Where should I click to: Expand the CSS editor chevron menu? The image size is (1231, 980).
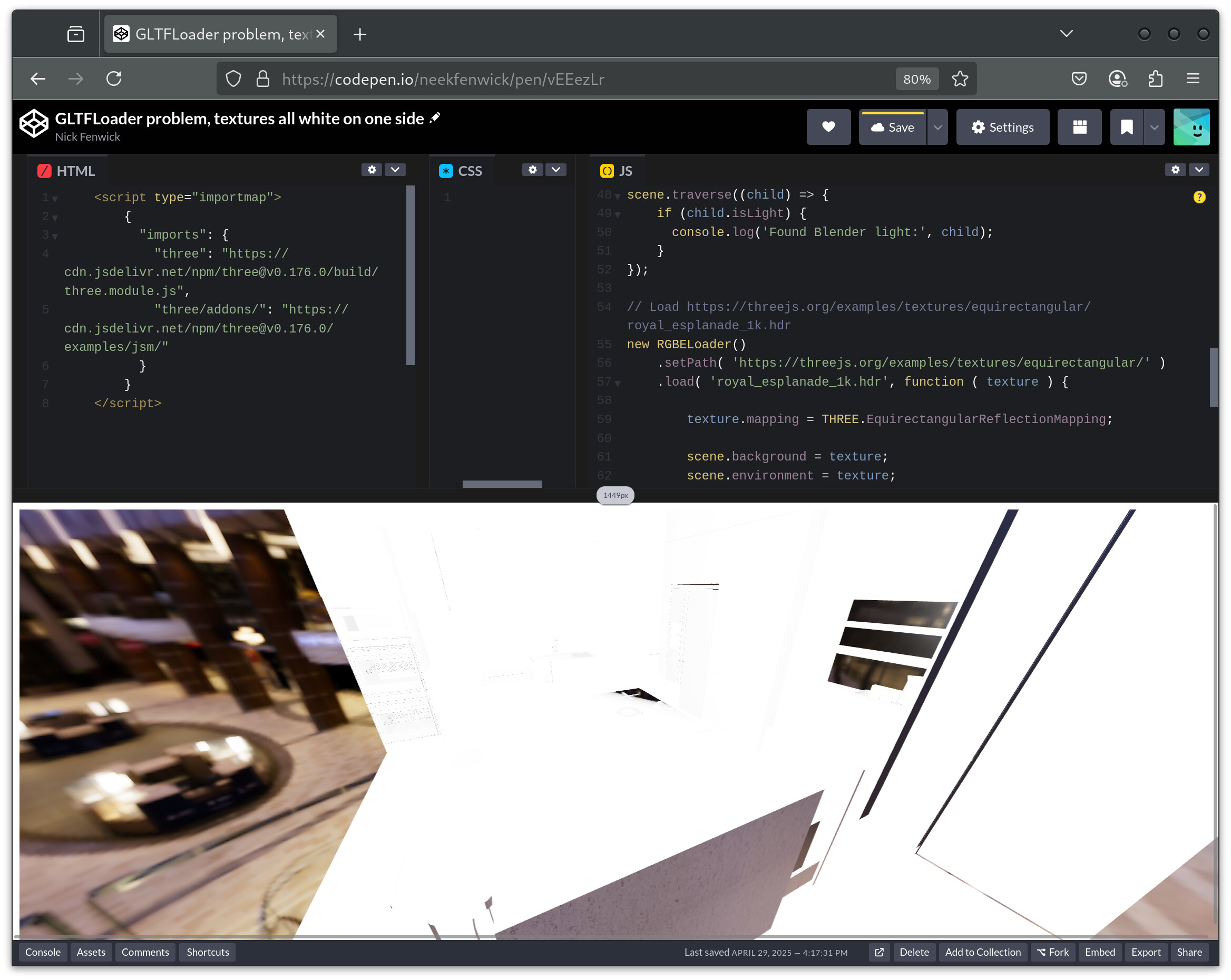pos(555,170)
